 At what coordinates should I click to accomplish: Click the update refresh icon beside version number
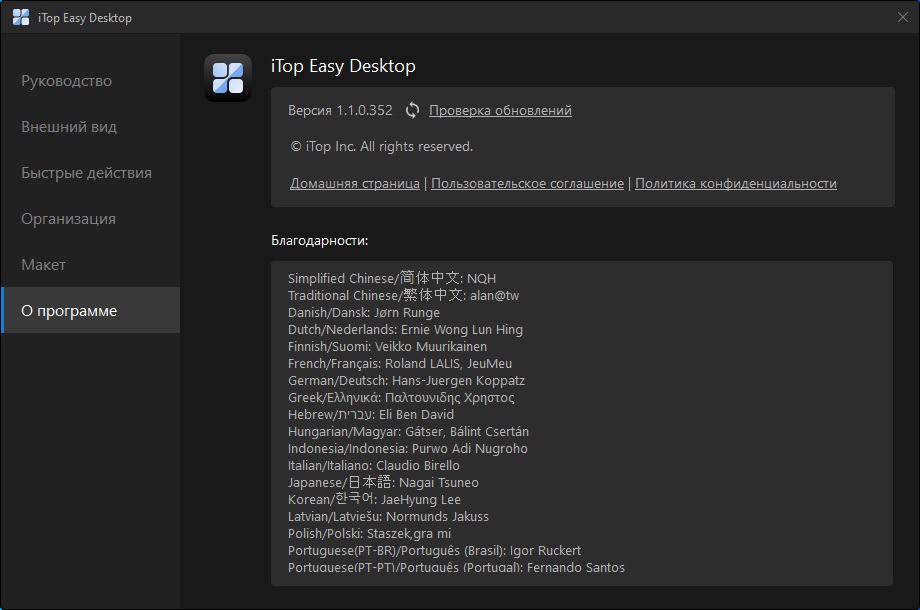point(412,111)
